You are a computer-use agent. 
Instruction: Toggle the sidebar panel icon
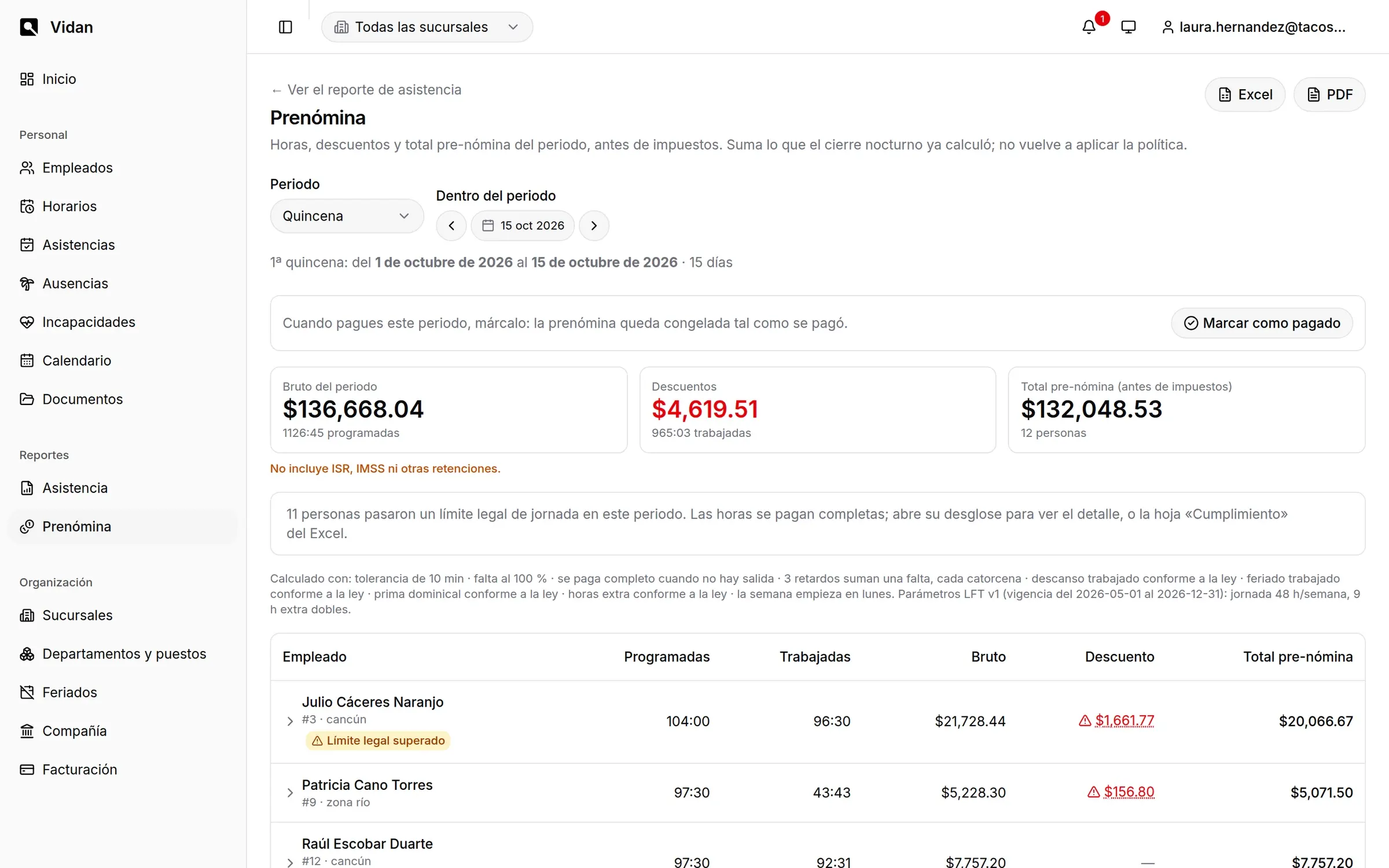click(285, 27)
